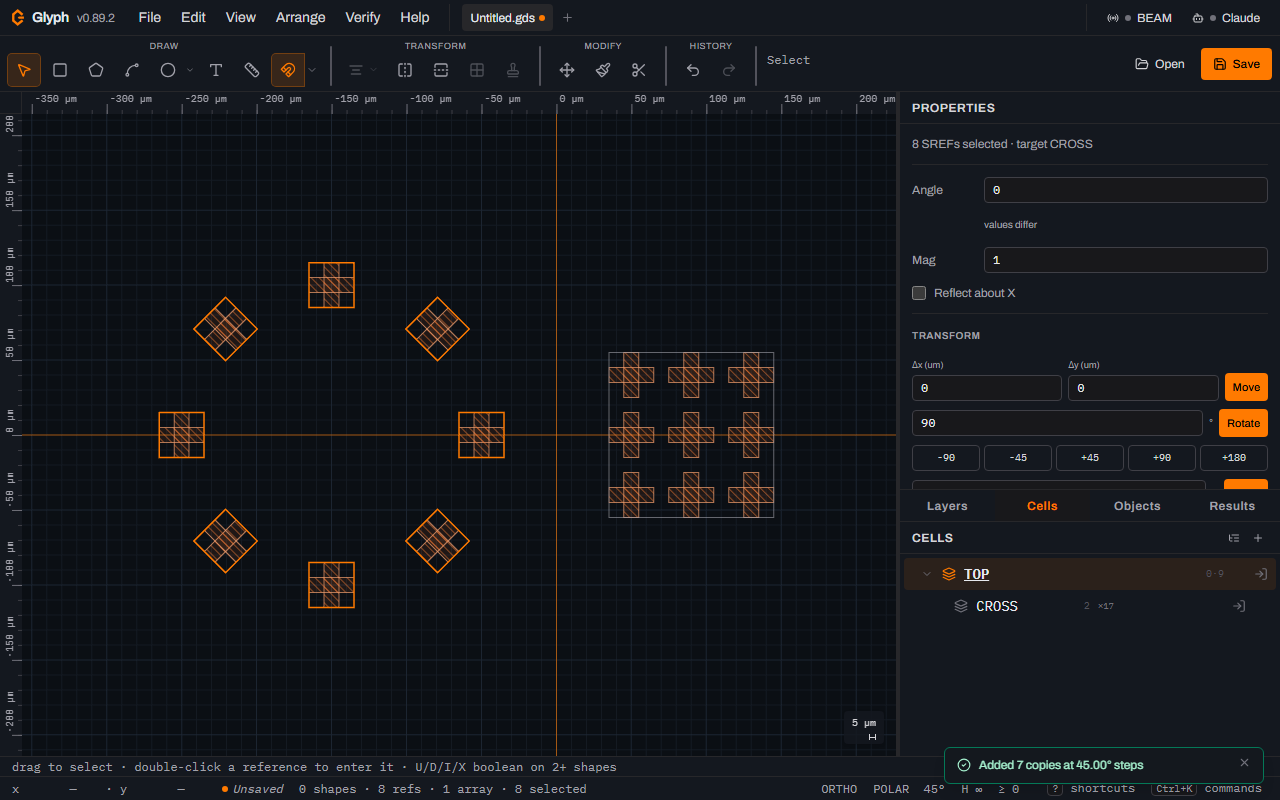Open the circle tool variants dropdown
The image size is (1280, 800).
(x=190, y=70)
